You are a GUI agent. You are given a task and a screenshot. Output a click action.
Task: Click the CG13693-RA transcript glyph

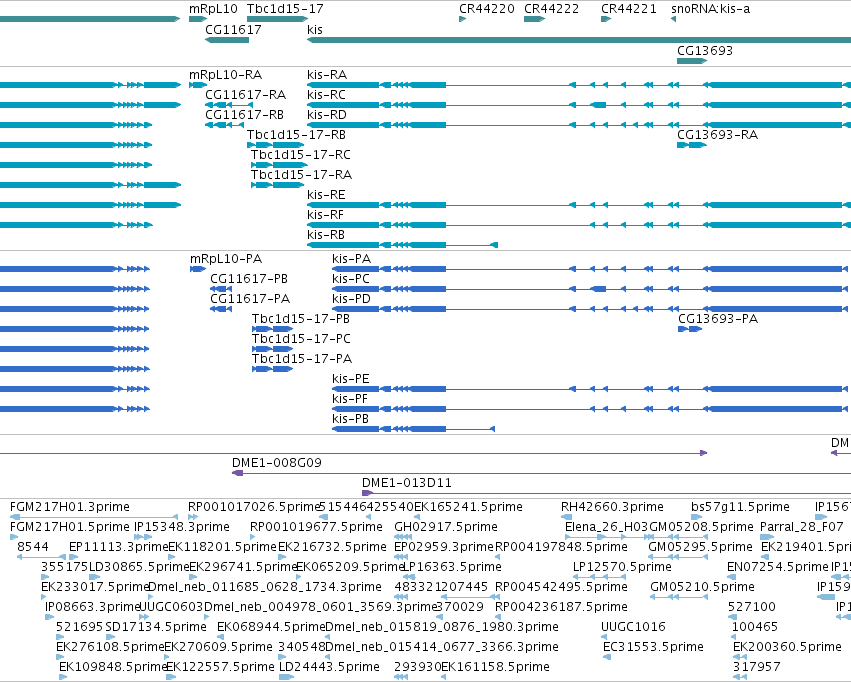tap(692, 145)
